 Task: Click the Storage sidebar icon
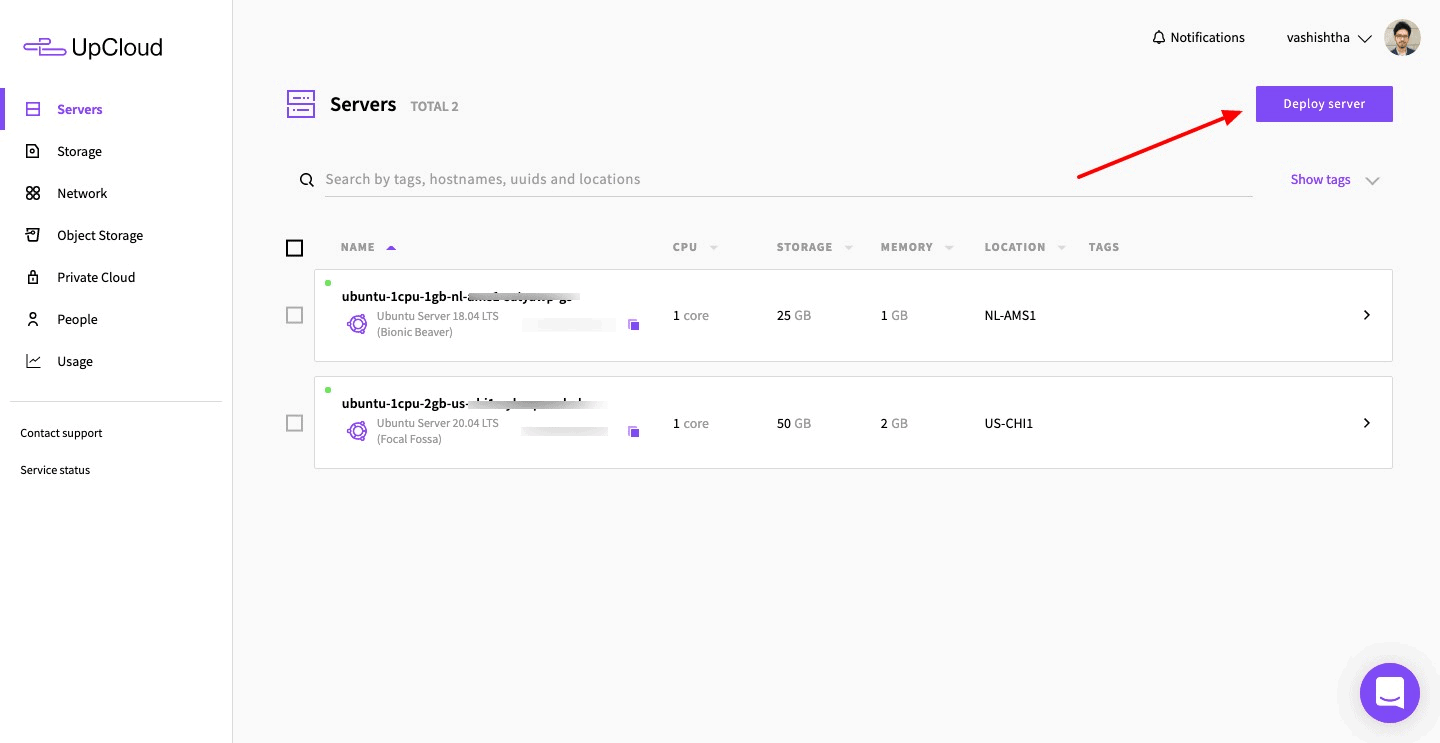pyautogui.click(x=33, y=152)
